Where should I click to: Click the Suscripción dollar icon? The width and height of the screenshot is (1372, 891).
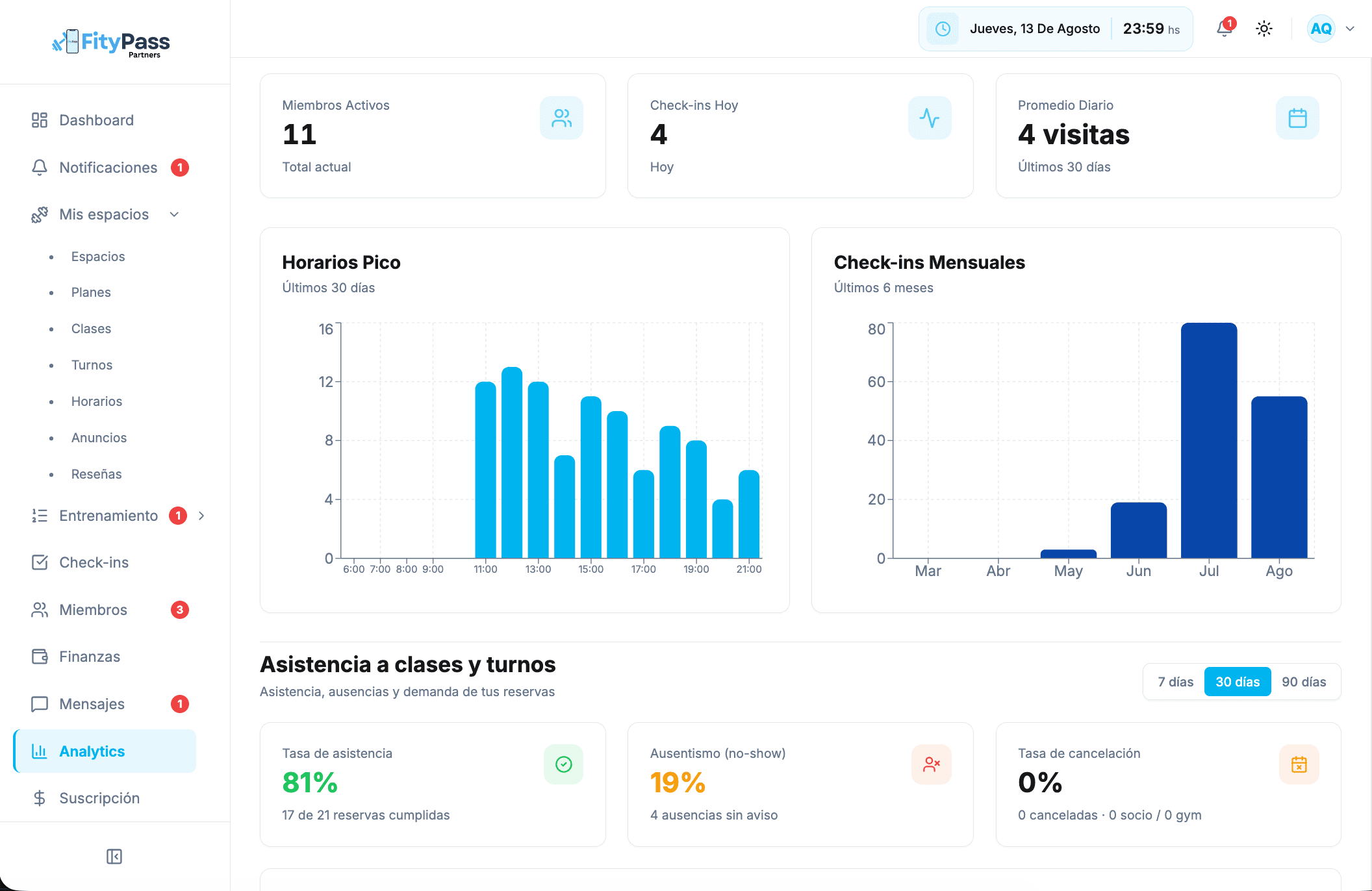(x=40, y=798)
